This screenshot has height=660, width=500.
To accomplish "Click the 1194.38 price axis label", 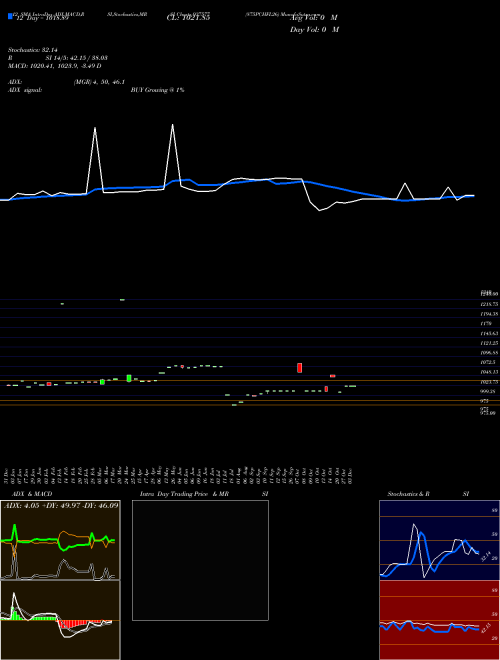I will 489,314.
